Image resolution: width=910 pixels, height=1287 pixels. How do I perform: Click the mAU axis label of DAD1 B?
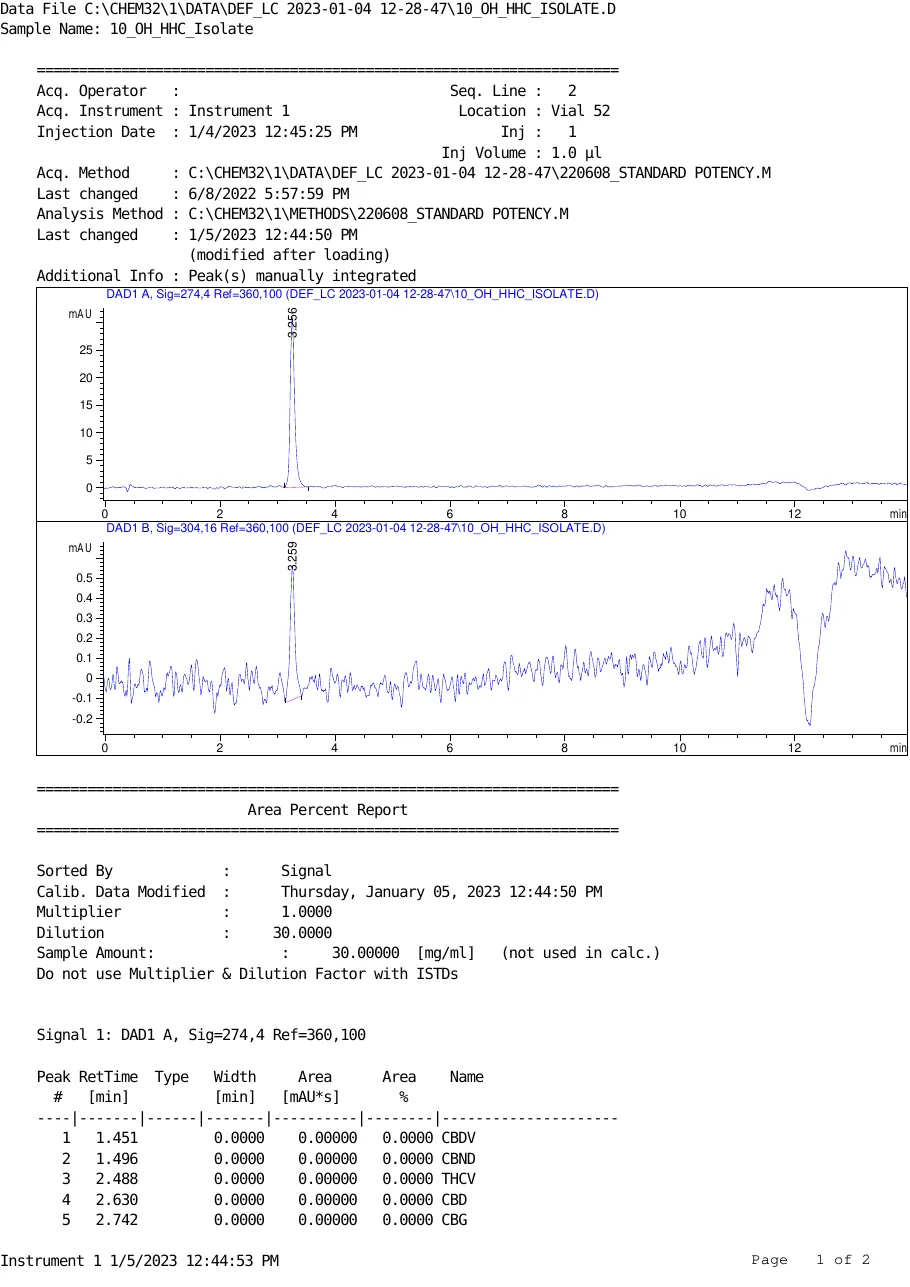click(80, 548)
